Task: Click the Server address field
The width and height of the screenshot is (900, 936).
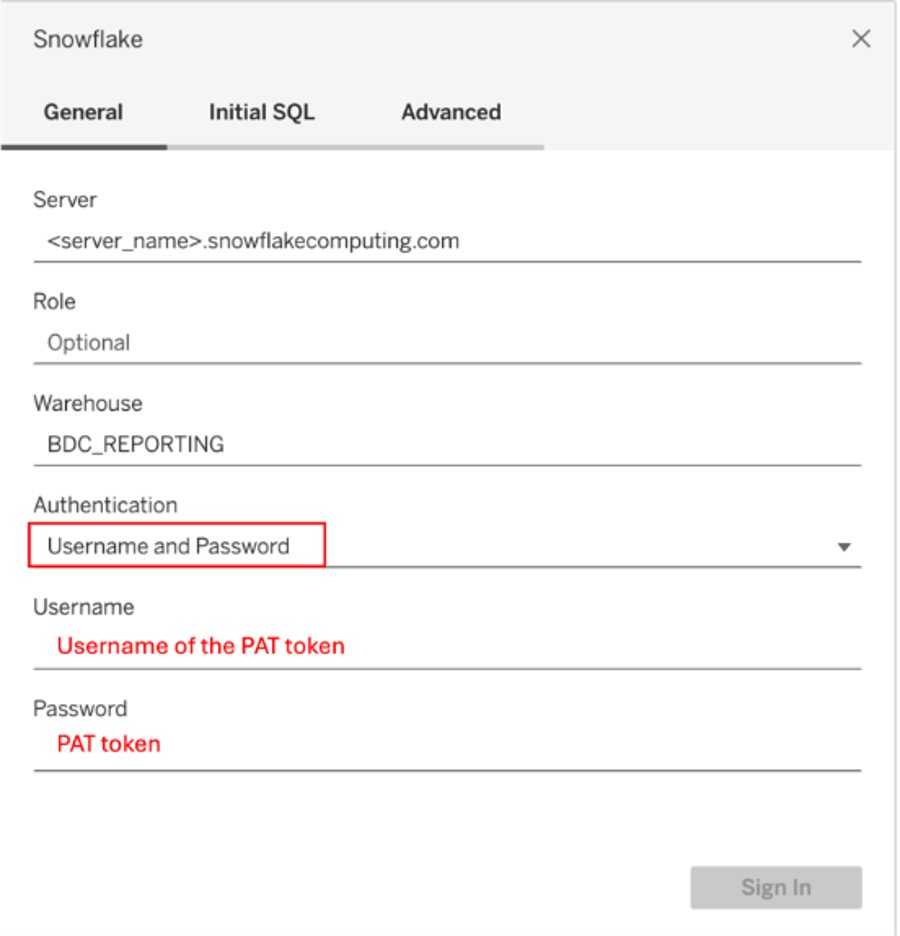Action: (450, 241)
